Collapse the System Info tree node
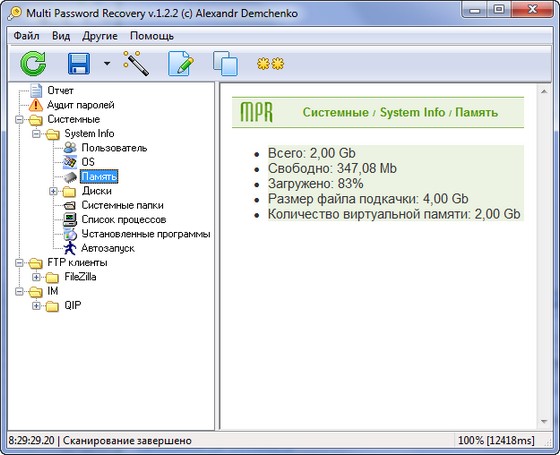Viewport: 560px width, 455px height. click(x=36, y=134)
